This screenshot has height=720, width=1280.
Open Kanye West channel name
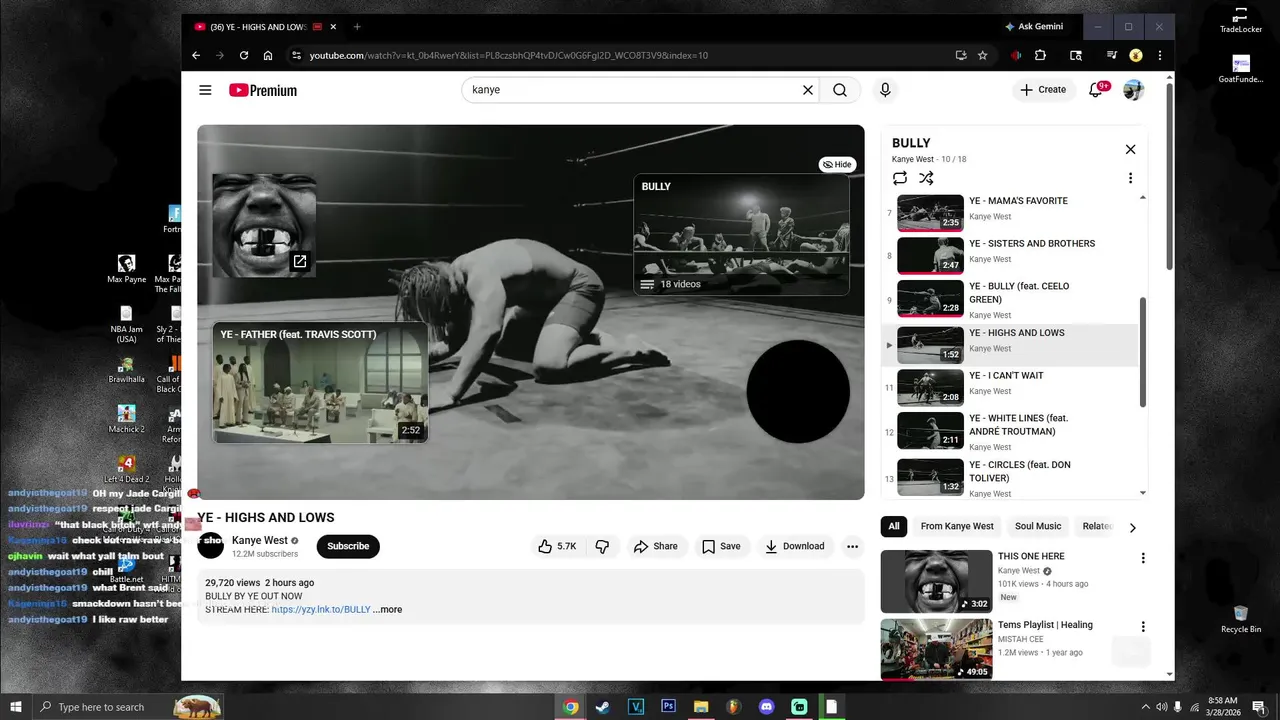(x=260, y=540)
